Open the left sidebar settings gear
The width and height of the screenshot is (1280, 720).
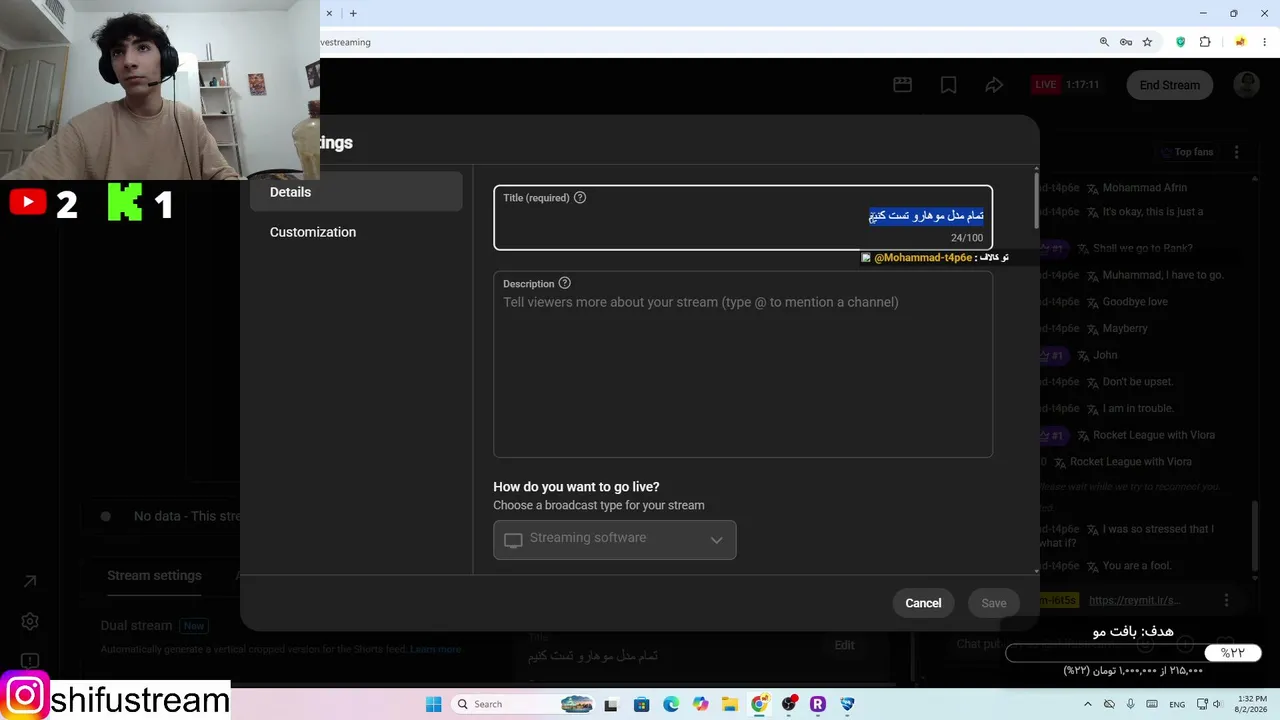click(30, 621)
